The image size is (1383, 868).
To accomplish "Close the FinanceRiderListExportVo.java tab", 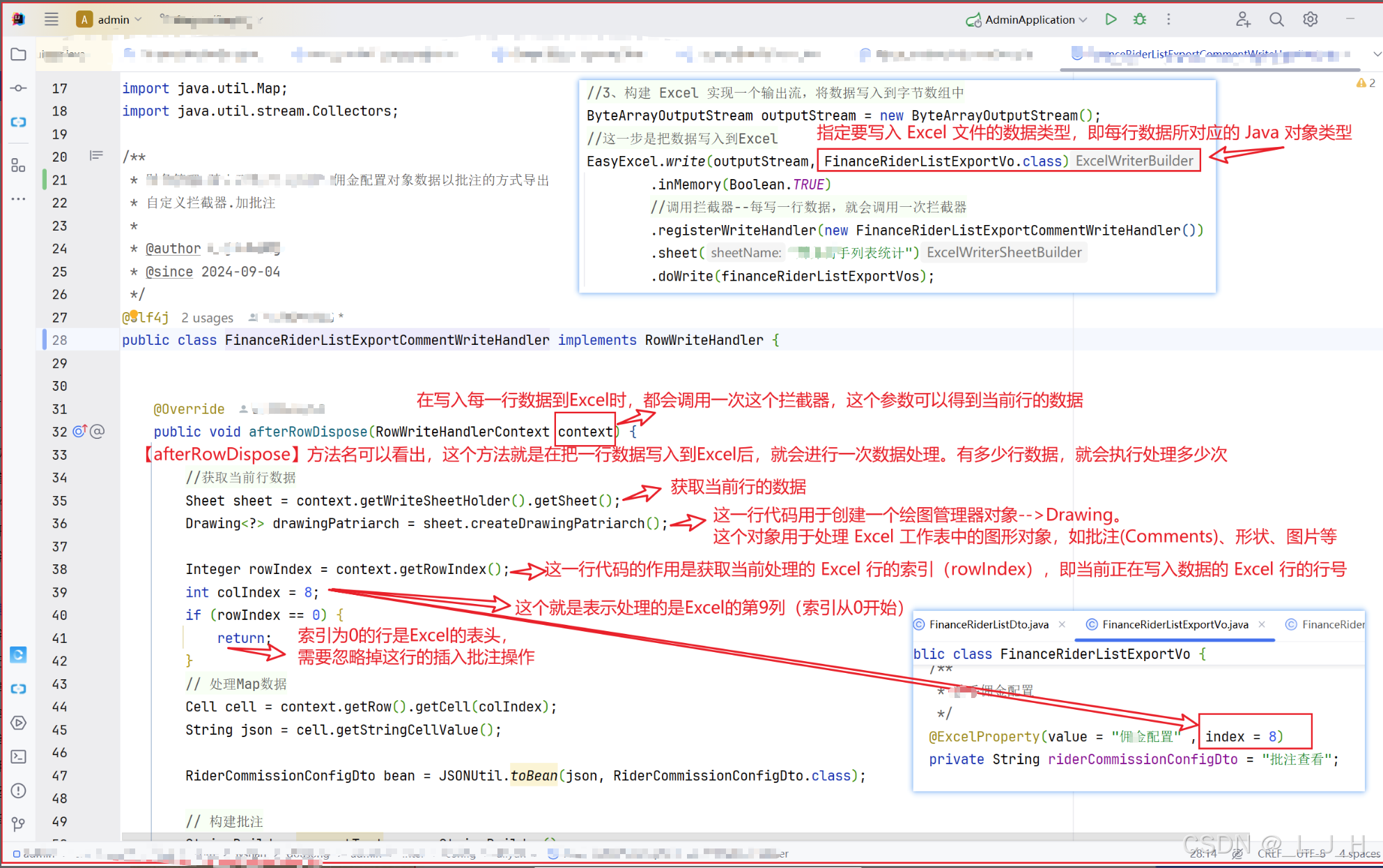I will [x=1262, y=624].
